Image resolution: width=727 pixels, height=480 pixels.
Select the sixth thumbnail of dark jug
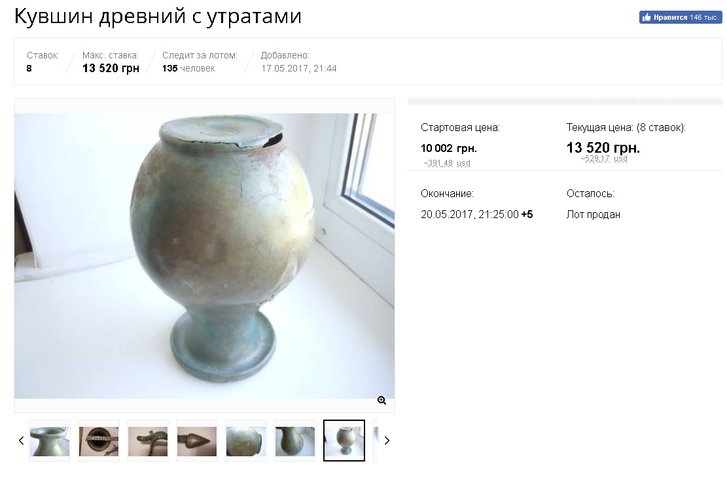(295, 441)
